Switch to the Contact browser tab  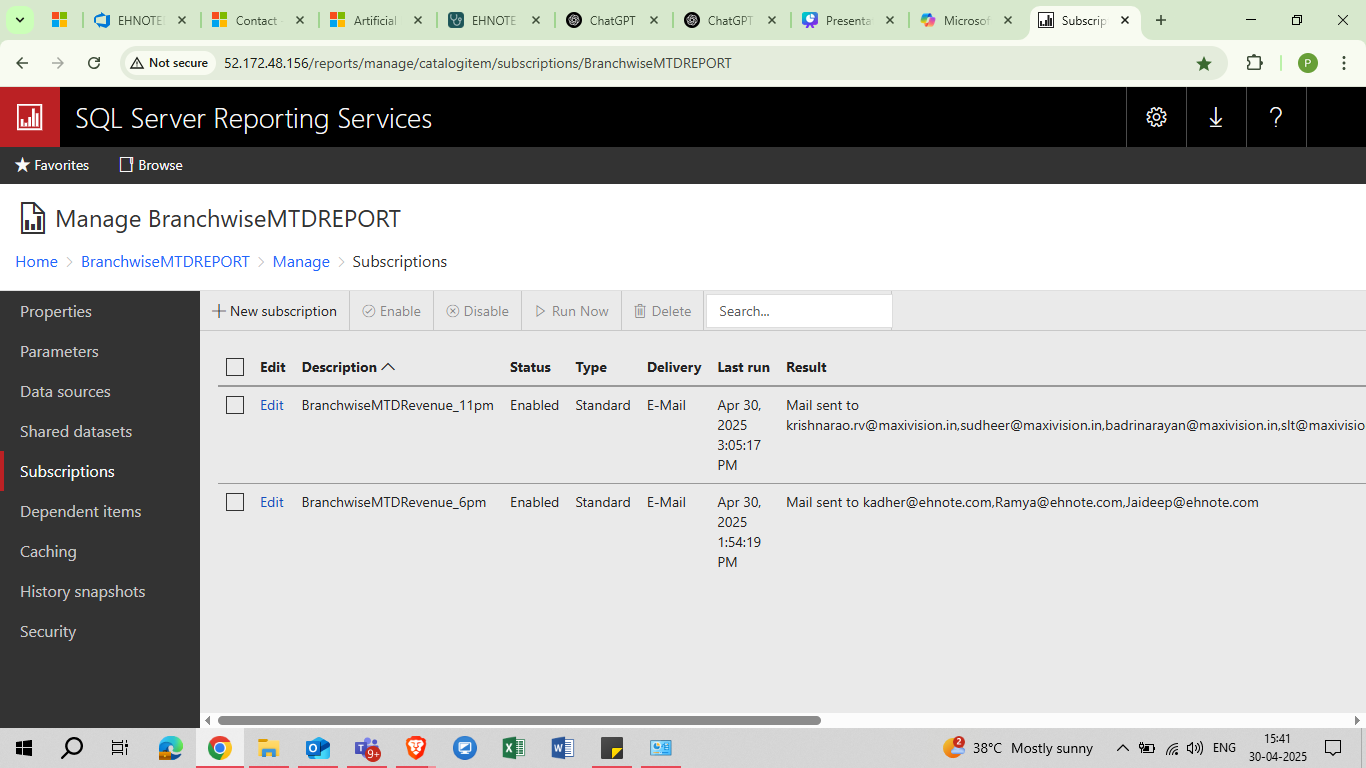258,20
